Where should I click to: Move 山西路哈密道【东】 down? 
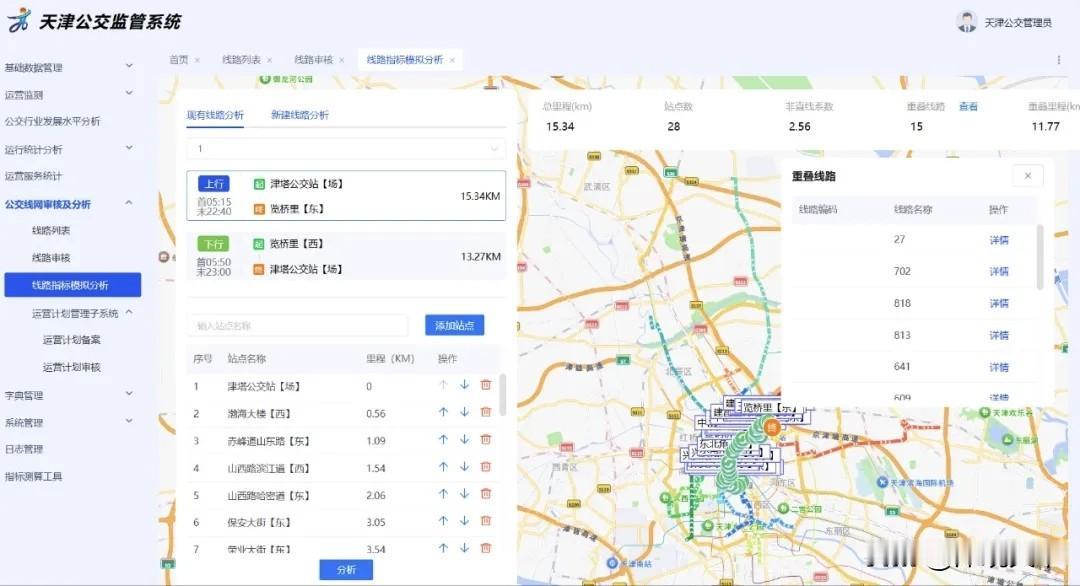pyautogui.click(x=464, y=494)
